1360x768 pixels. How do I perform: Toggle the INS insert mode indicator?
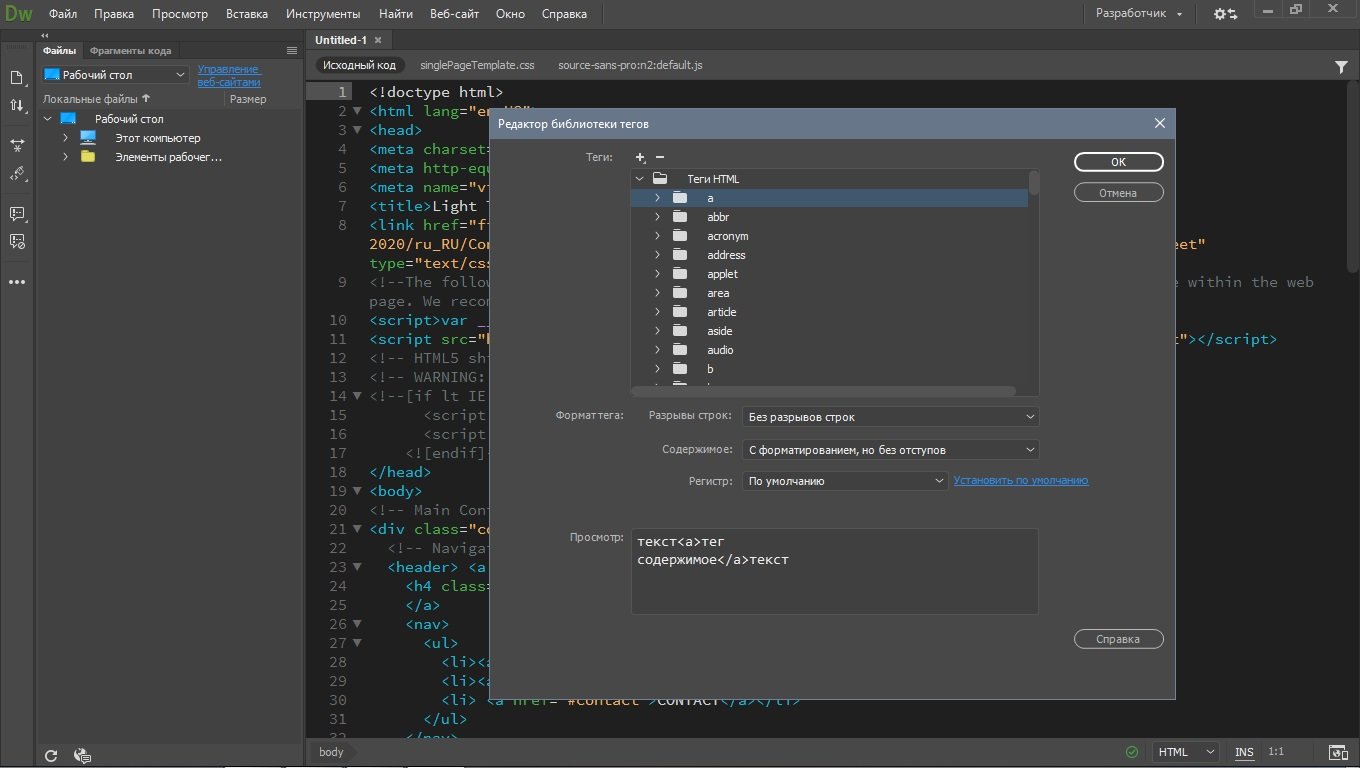[x=1244, y=752]
